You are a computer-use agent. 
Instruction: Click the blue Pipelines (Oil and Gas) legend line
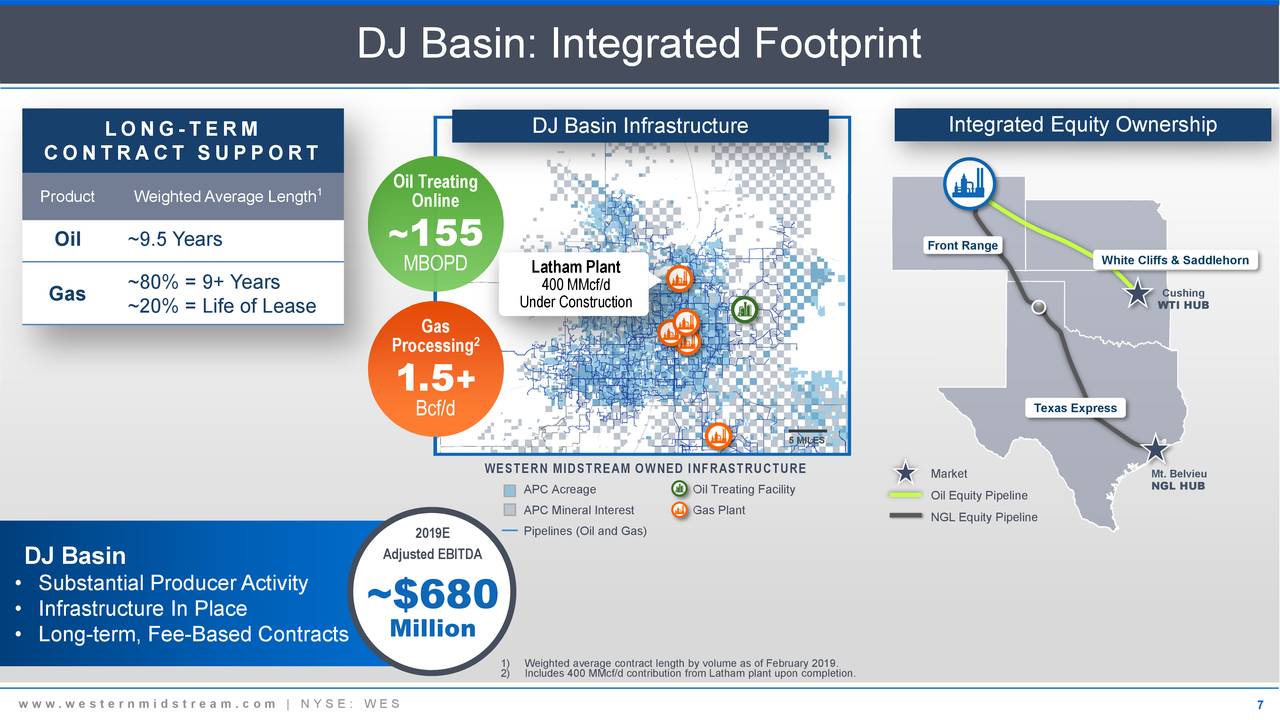[x=510, y=530]
